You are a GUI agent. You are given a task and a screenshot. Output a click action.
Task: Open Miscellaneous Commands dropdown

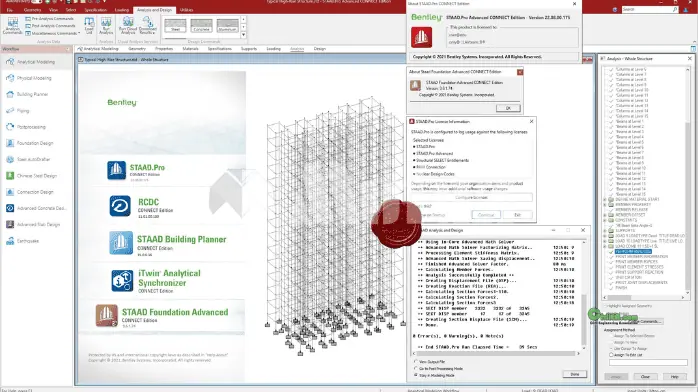pyautogui.click(x=53, y=33)
